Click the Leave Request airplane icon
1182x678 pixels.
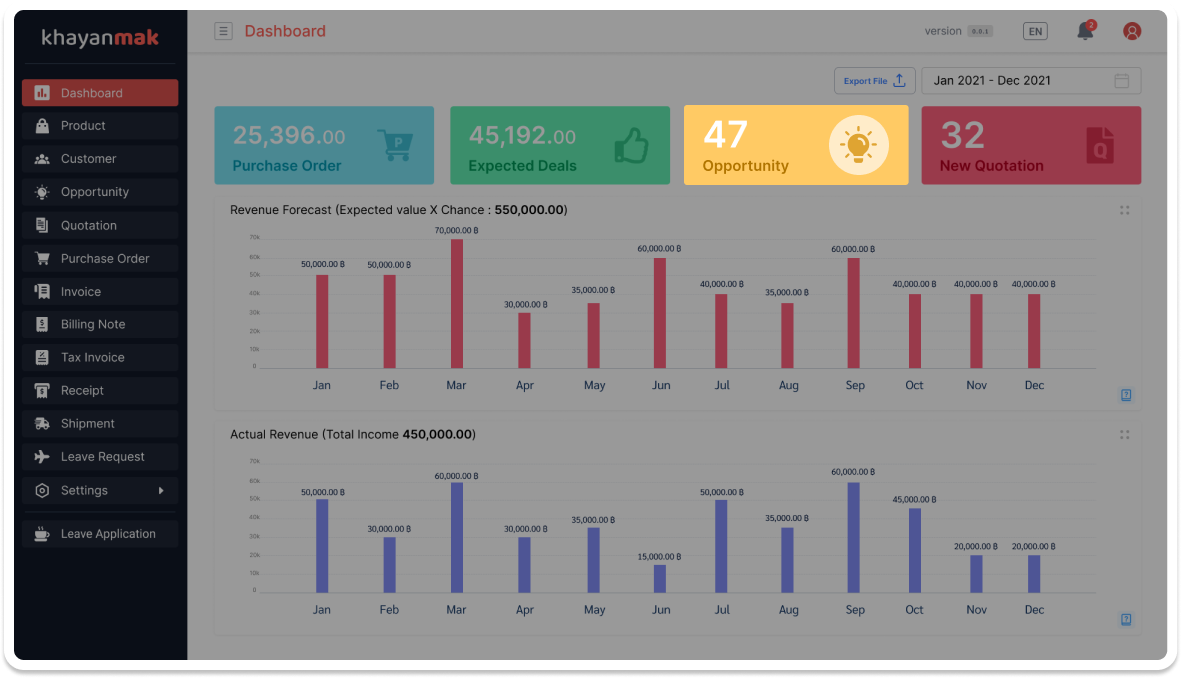42,457
